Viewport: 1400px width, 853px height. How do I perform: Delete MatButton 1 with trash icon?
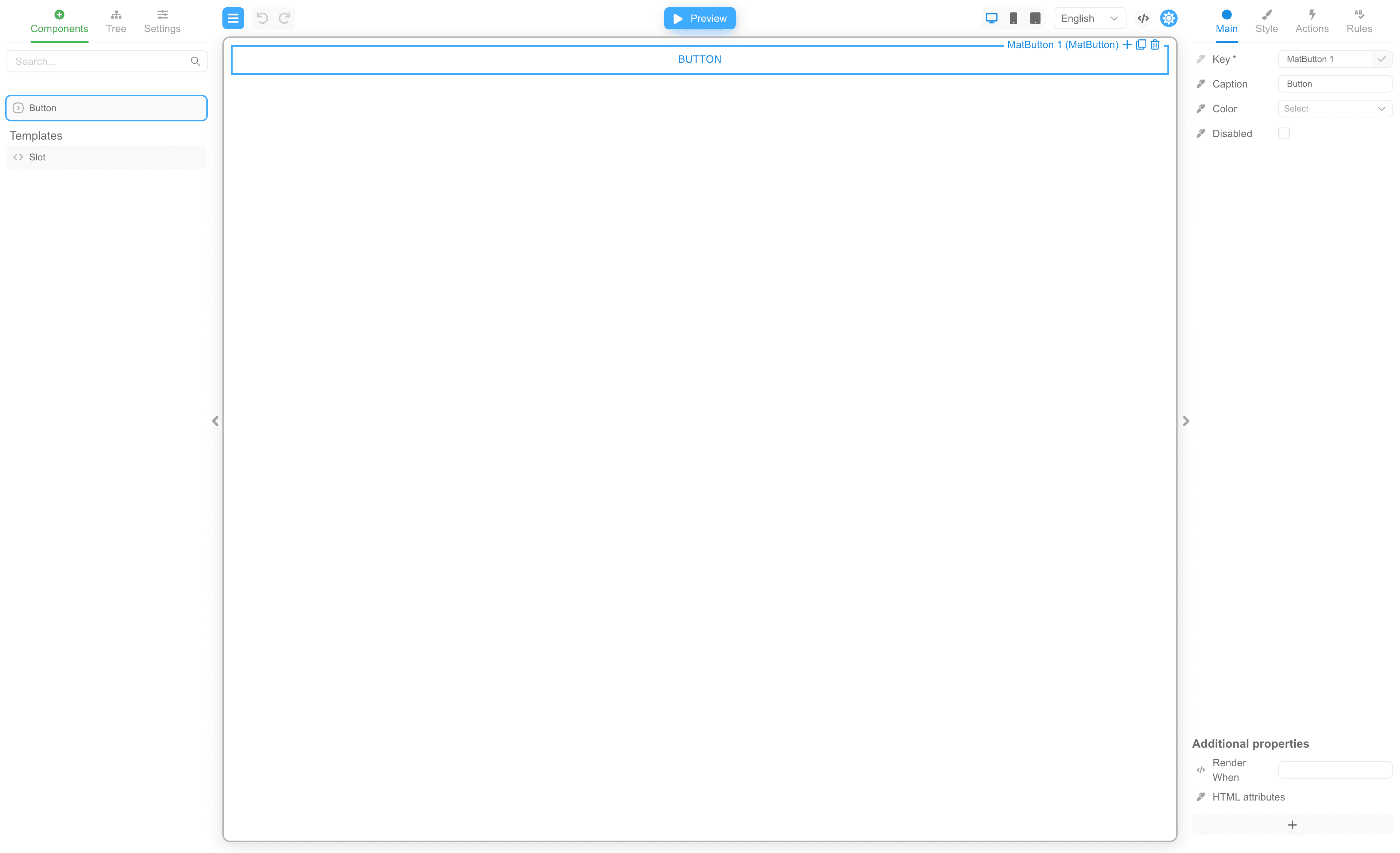[x=1155, y=44]
